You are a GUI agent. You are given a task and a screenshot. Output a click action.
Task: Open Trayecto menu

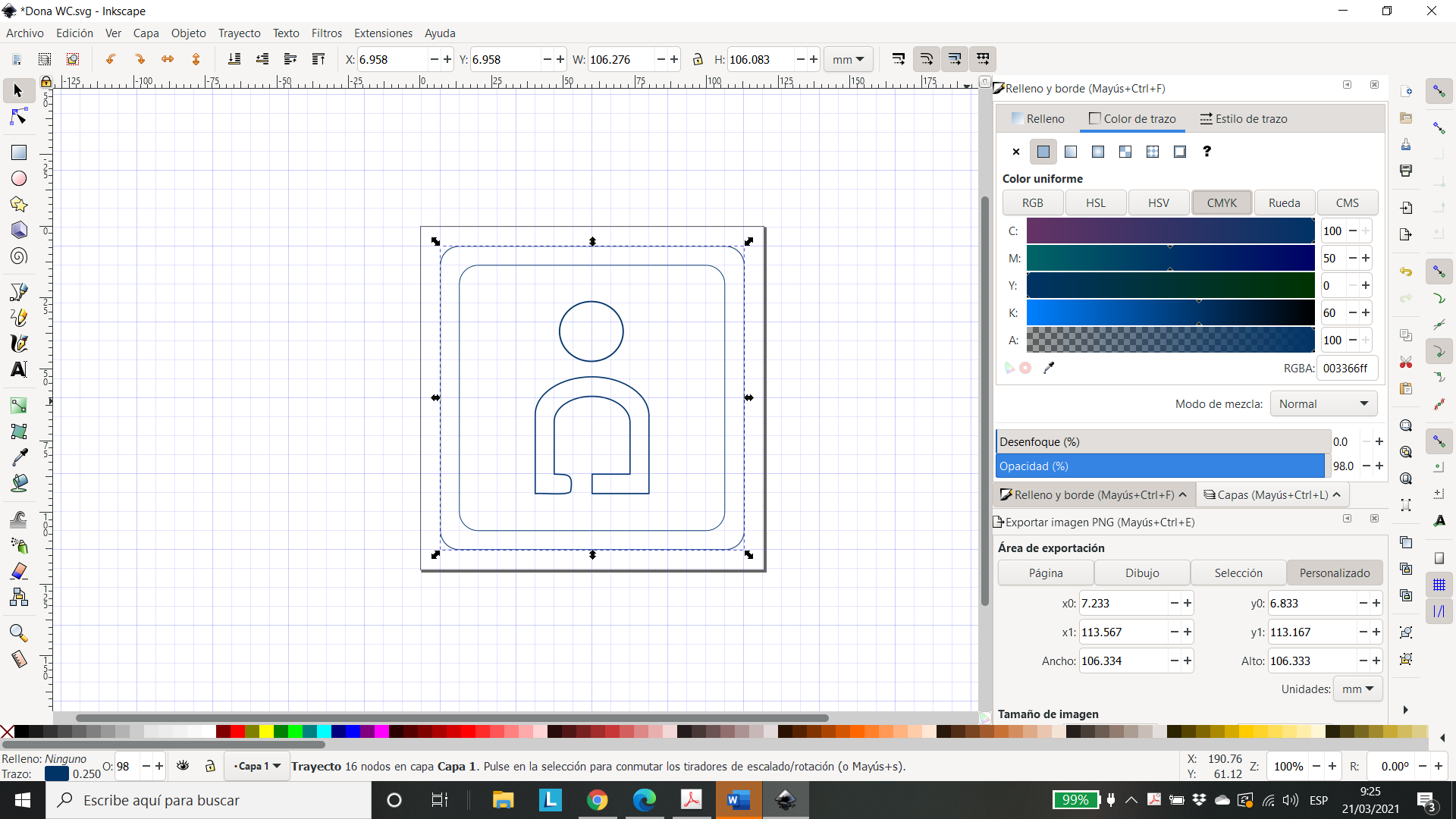(240, 33)
